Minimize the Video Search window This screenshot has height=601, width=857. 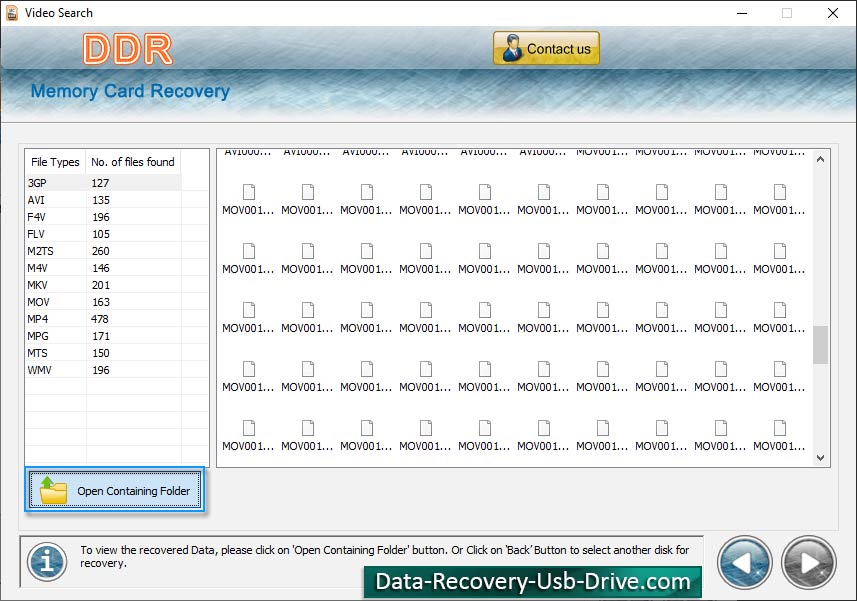pos(742,13)
